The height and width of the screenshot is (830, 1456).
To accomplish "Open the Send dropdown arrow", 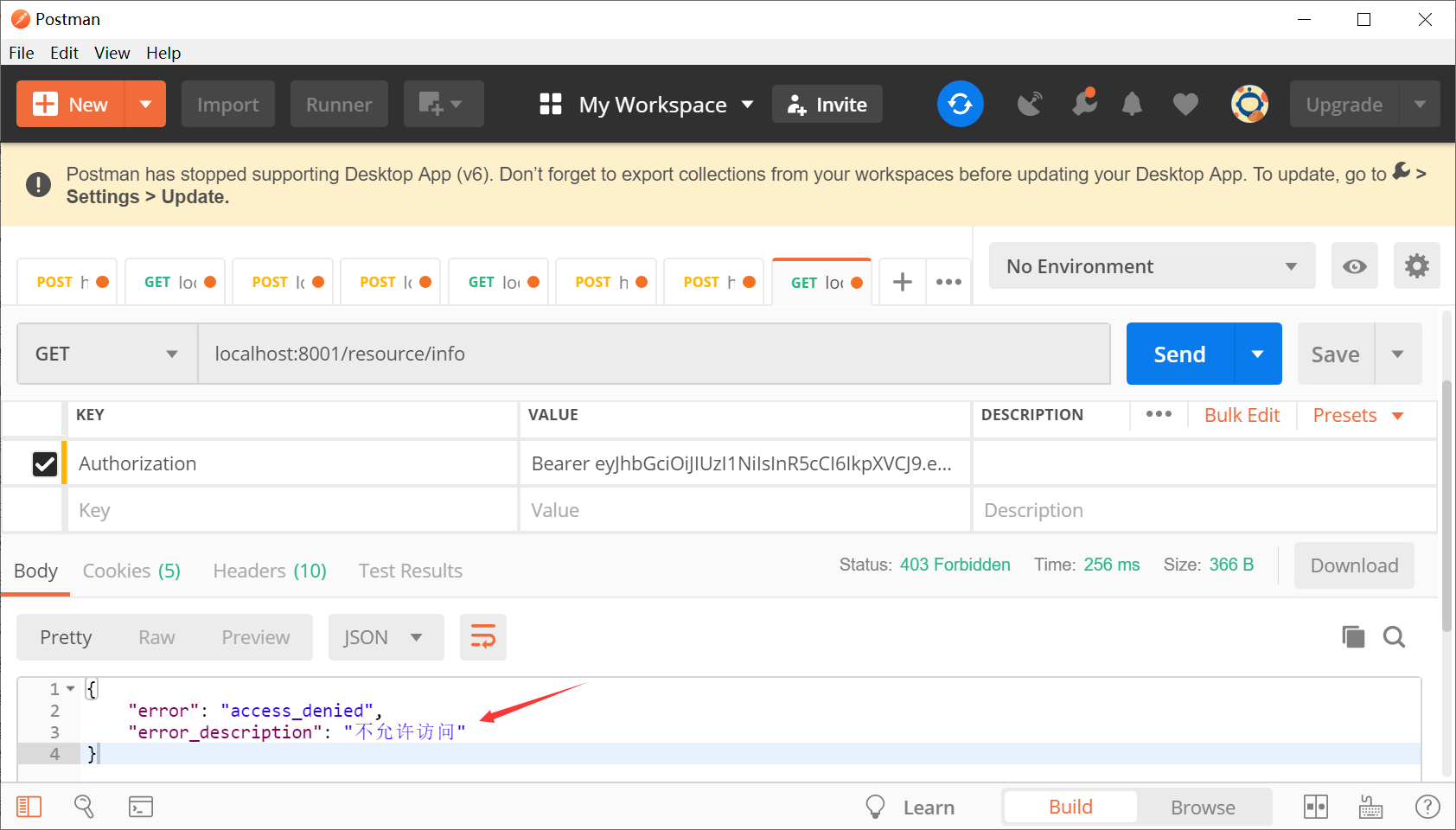I will 1258,354.
